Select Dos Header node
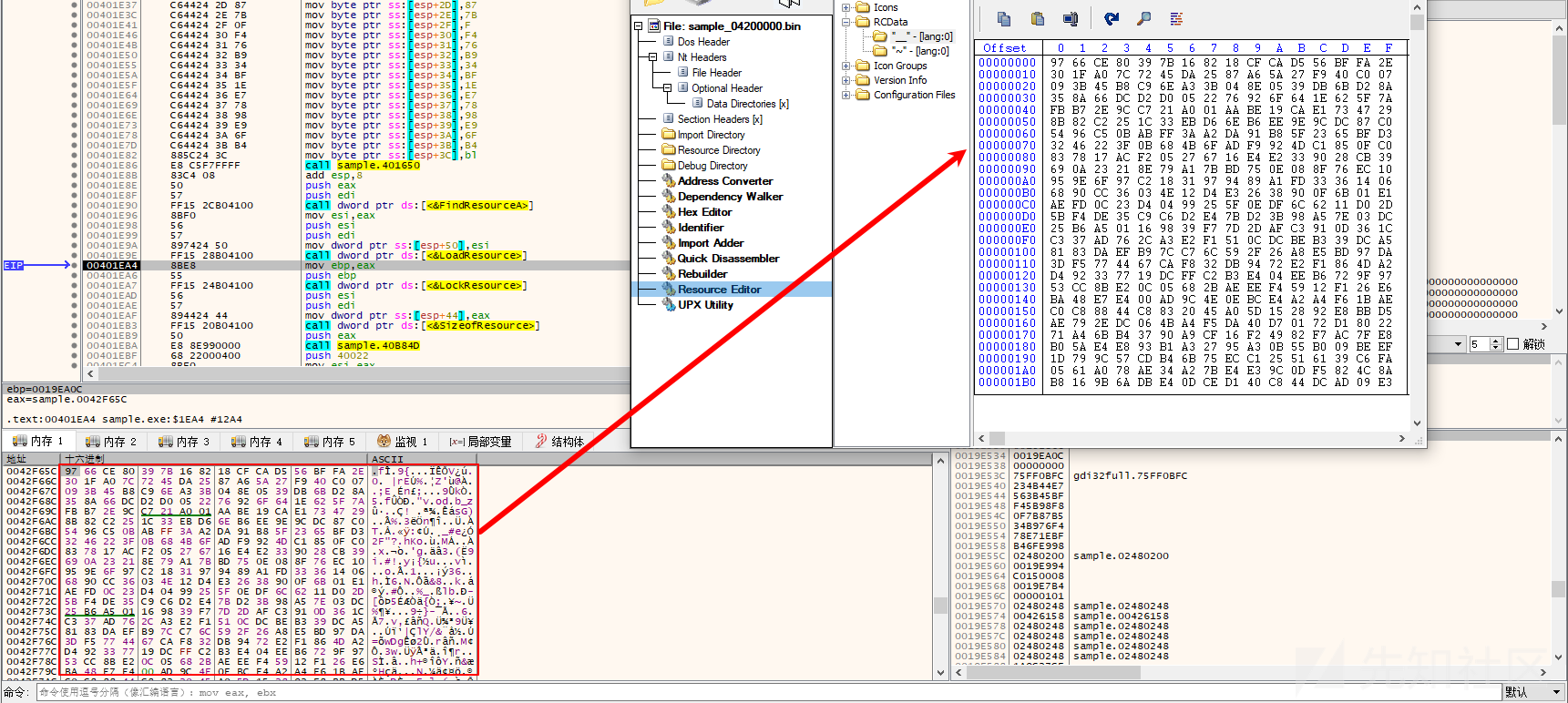The image size is (1568, 703). 703,42
